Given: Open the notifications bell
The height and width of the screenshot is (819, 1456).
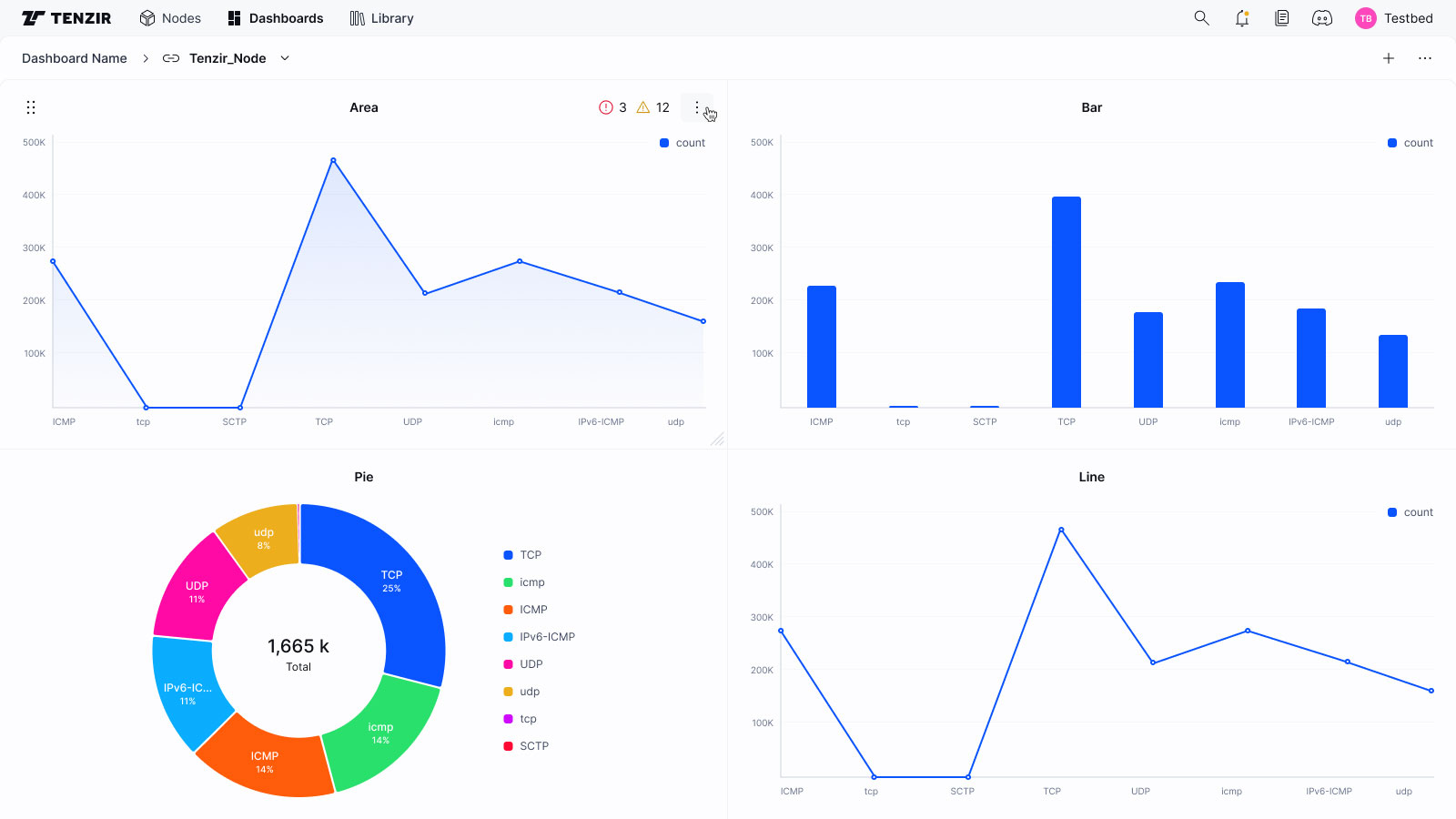Looking at the screenshot, I should pyautogui.click(x=1242, y=18).
